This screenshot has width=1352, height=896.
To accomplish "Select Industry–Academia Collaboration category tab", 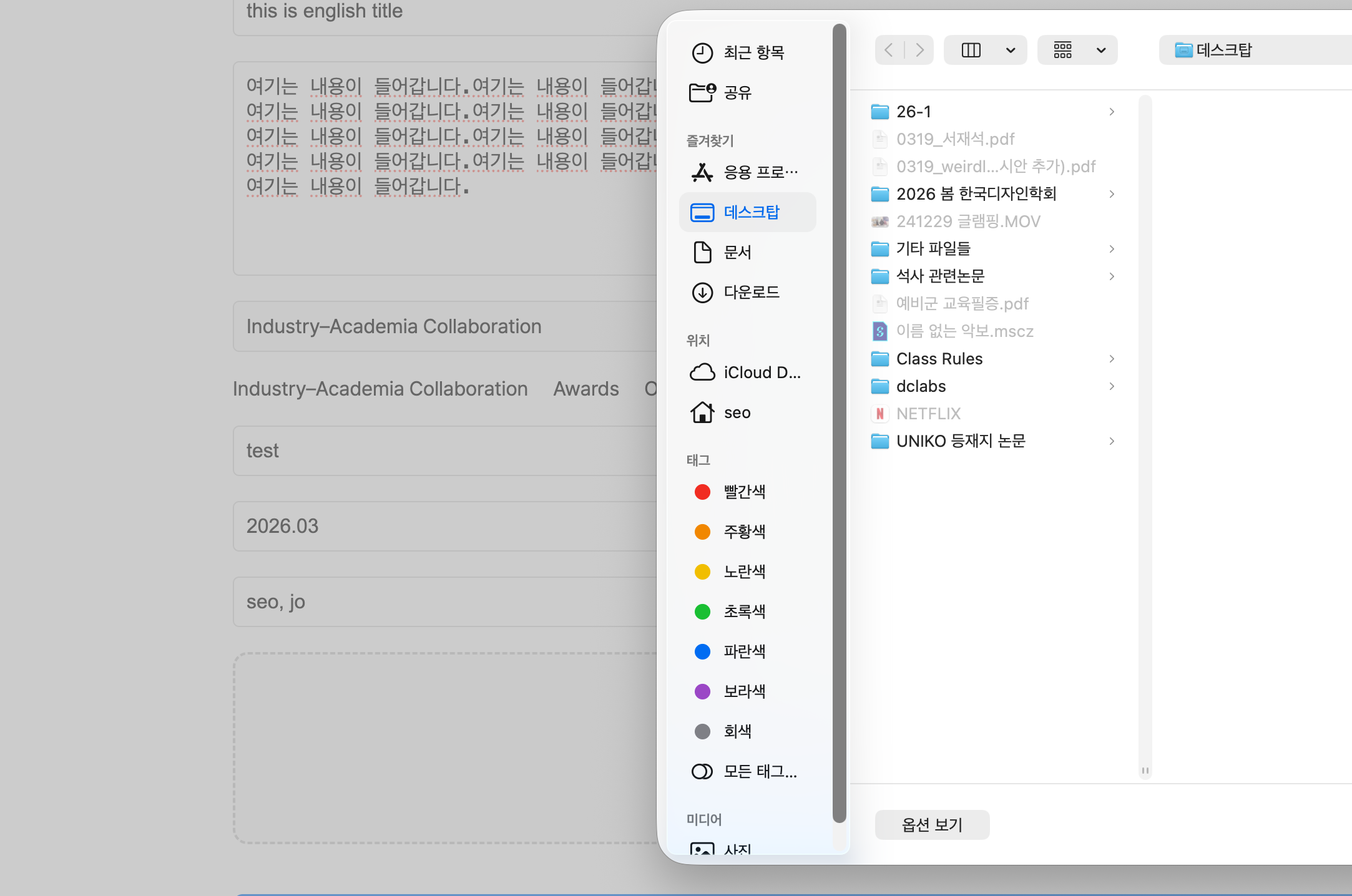I will pyautogui.click(x=380, y=389).
